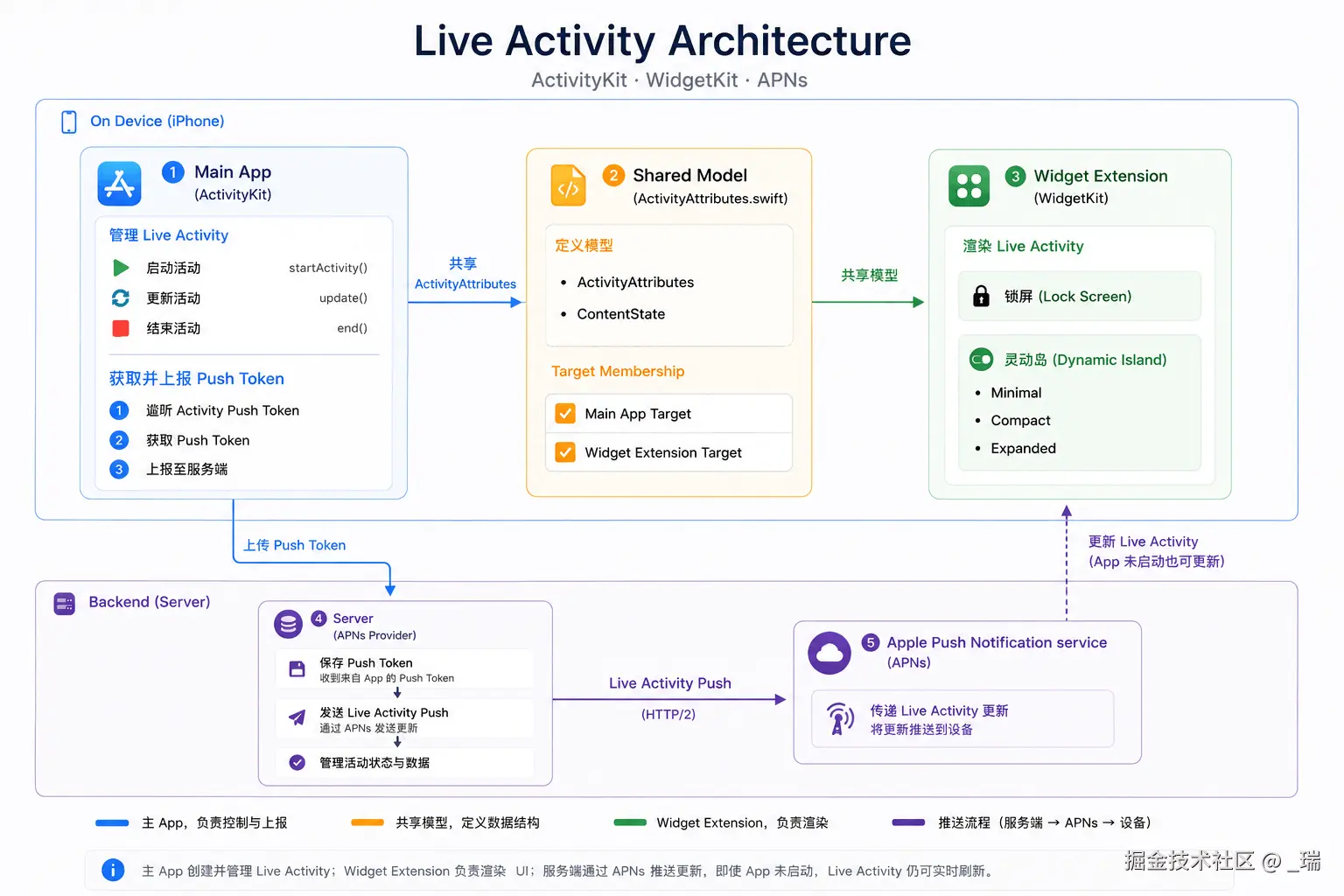Click the "(App 未启动也可更新)" note
1344x896 pixels.
1157,562
